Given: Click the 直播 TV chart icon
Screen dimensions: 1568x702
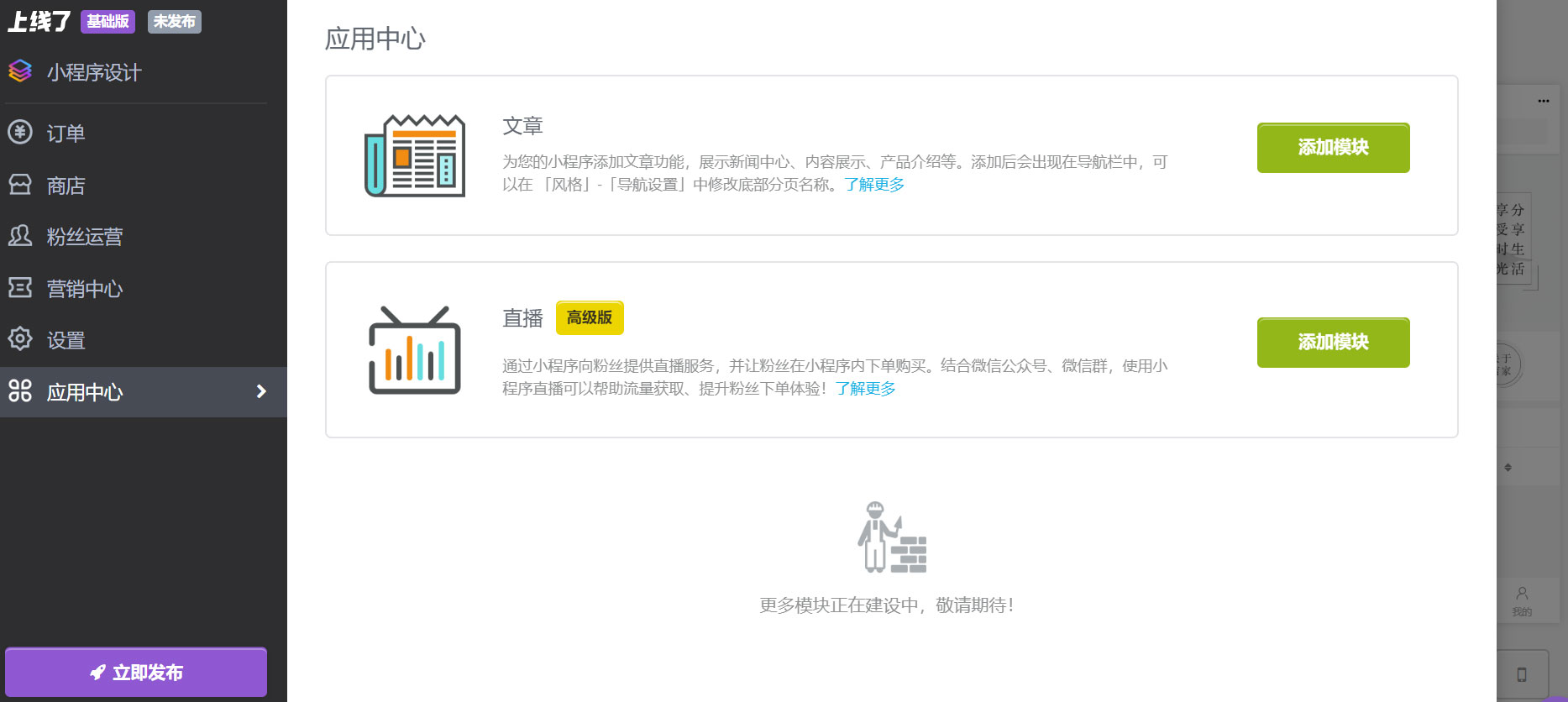Looking at the screenshot, I should click(415, 350).
